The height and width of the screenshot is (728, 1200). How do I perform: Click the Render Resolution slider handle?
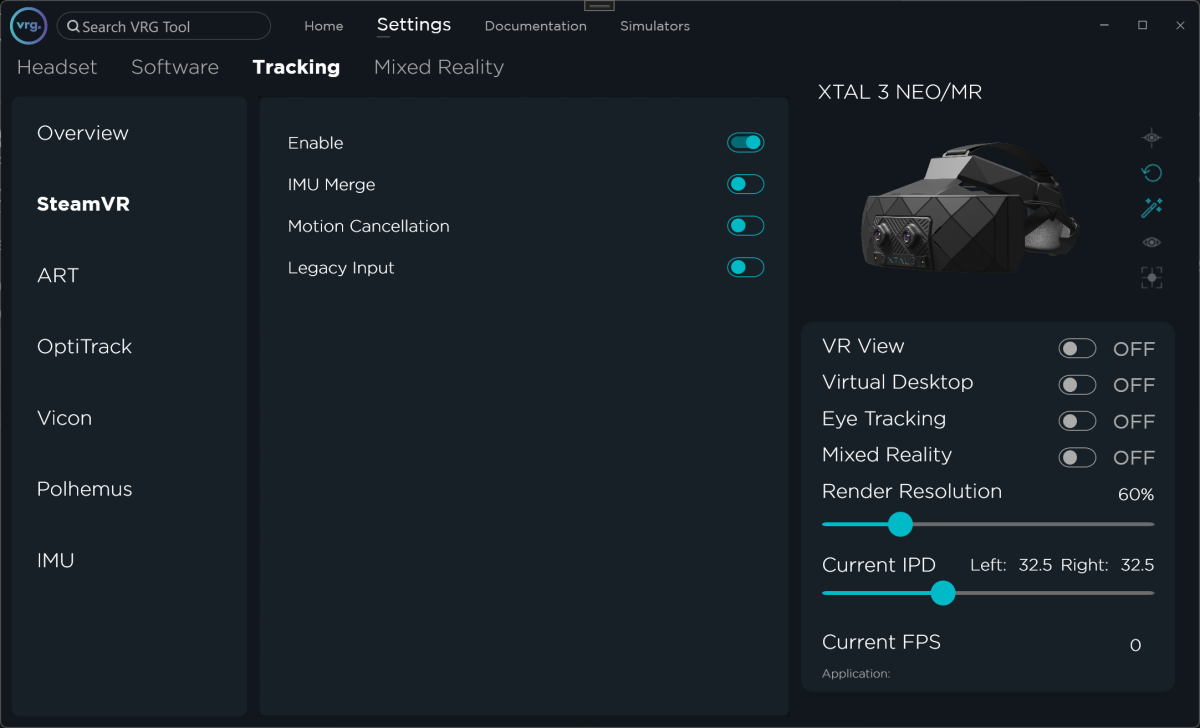pos(901,524)
